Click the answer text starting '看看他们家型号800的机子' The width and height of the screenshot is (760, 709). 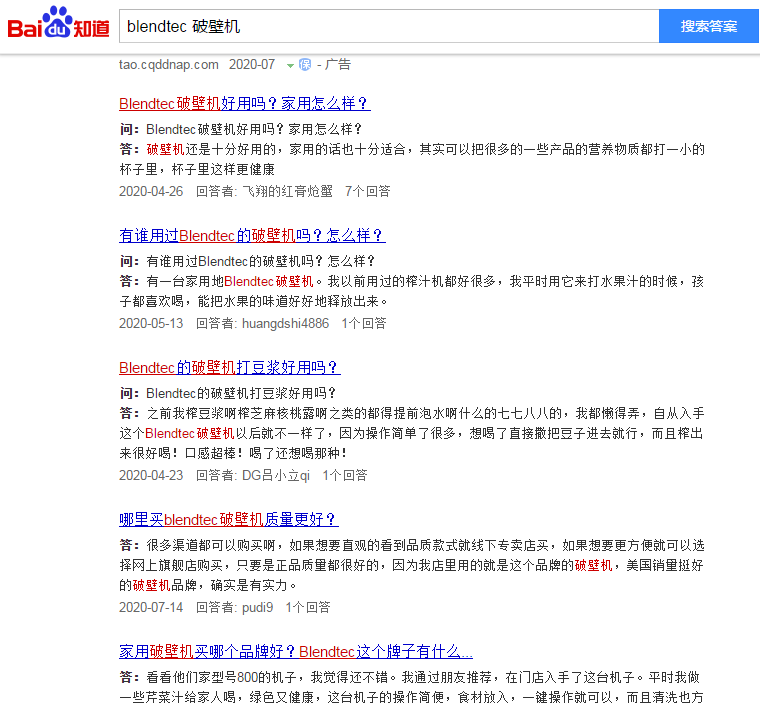pos(412,688)
